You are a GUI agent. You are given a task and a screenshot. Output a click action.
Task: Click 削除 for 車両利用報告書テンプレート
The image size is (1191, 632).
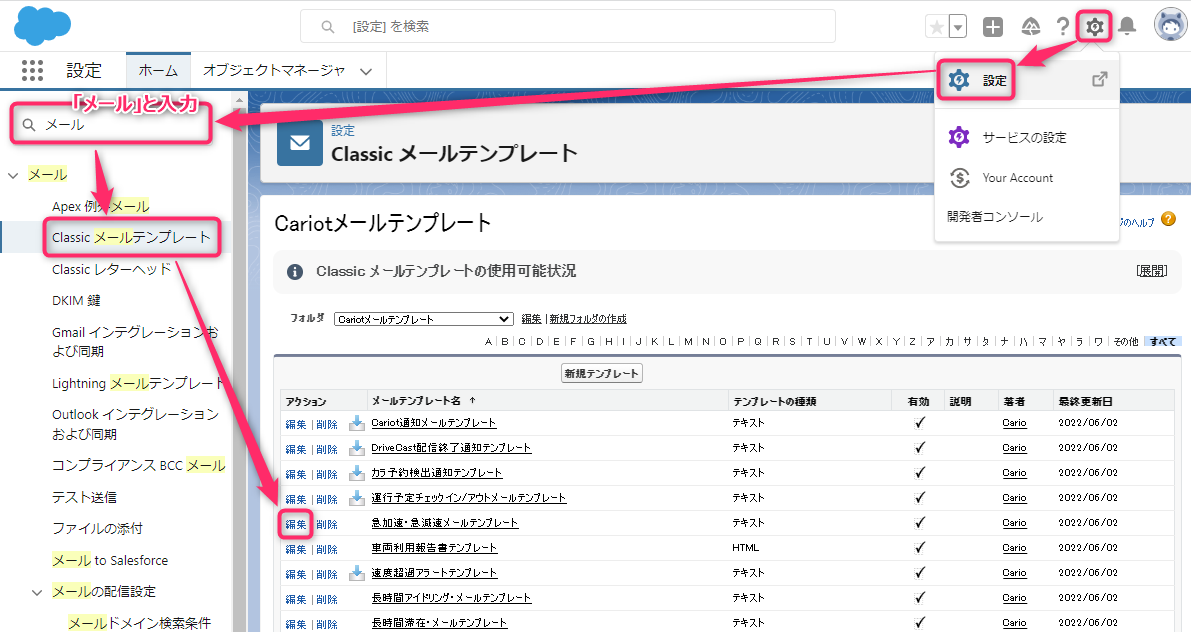pyautogui.click(x=327, y=549)
